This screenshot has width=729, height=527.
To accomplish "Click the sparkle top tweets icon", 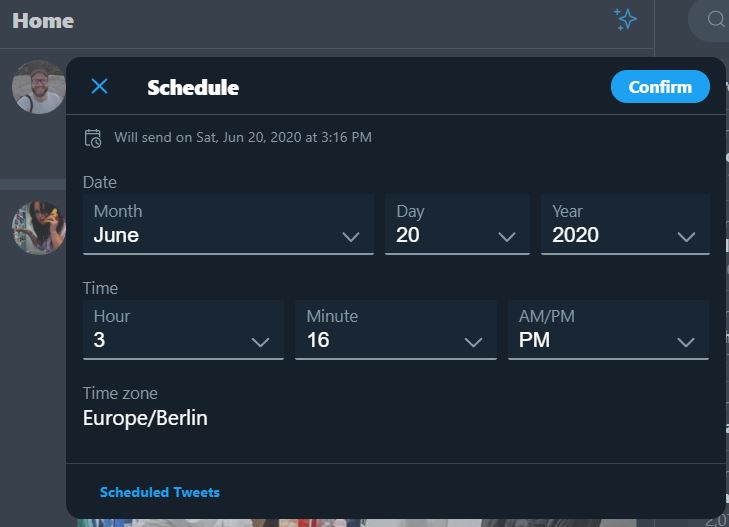I will pos(625,20).
